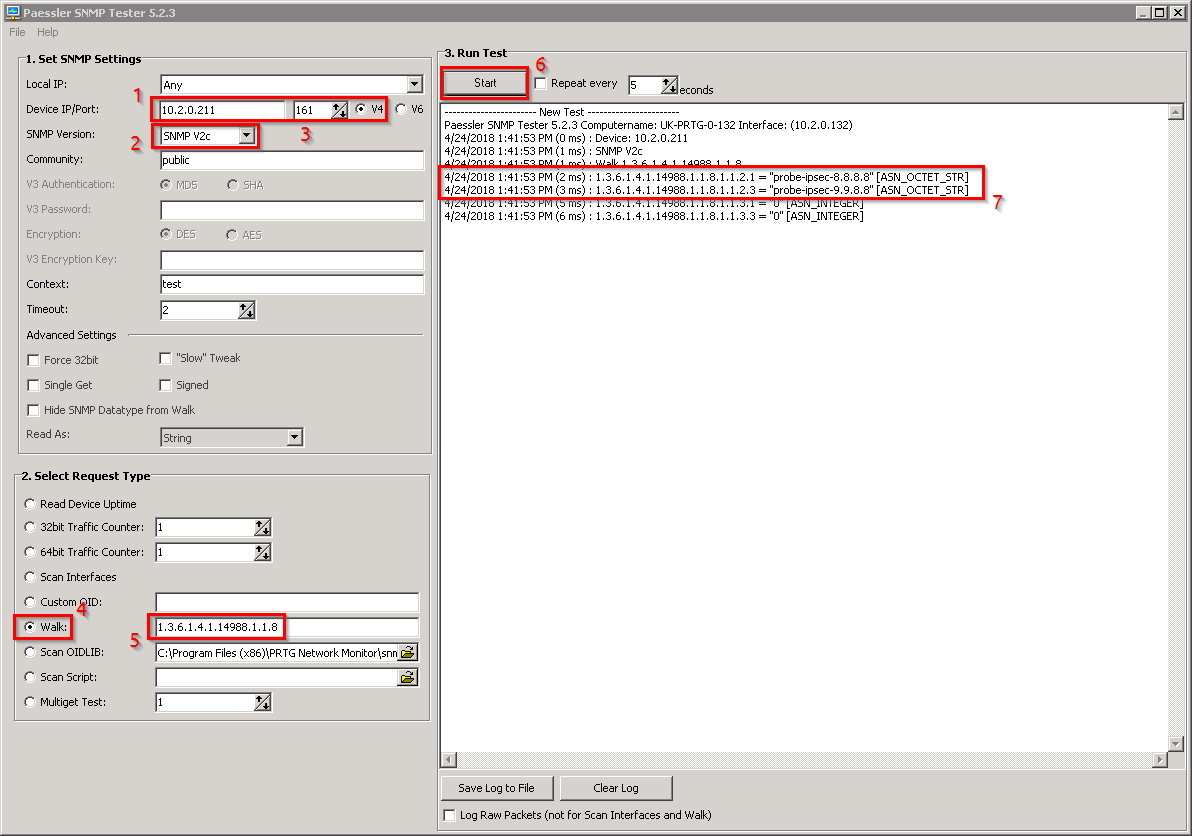
Task: Click the Start button
Action: tap(485, 83)
